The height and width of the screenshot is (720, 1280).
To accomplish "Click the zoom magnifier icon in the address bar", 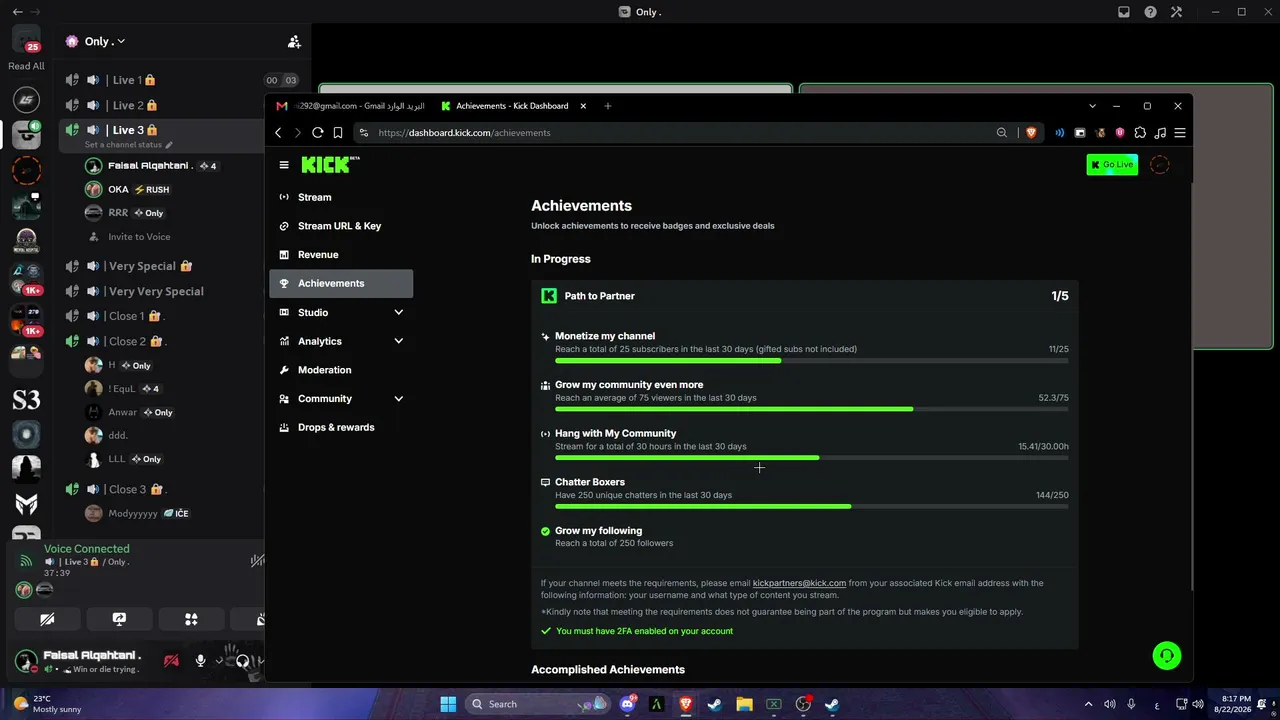I will point(1001,132).
